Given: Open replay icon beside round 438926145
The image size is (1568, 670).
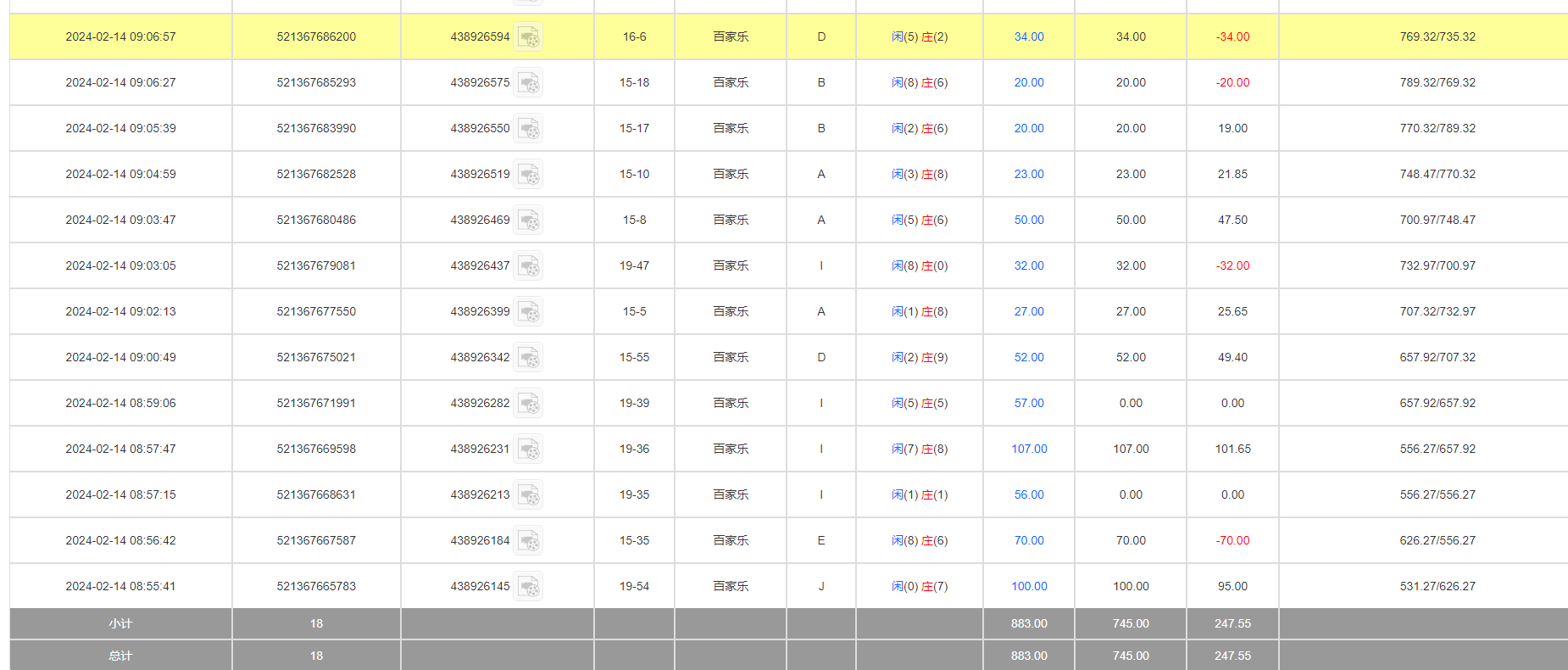Looking at the screenshot, I should (x=528, y=587).
